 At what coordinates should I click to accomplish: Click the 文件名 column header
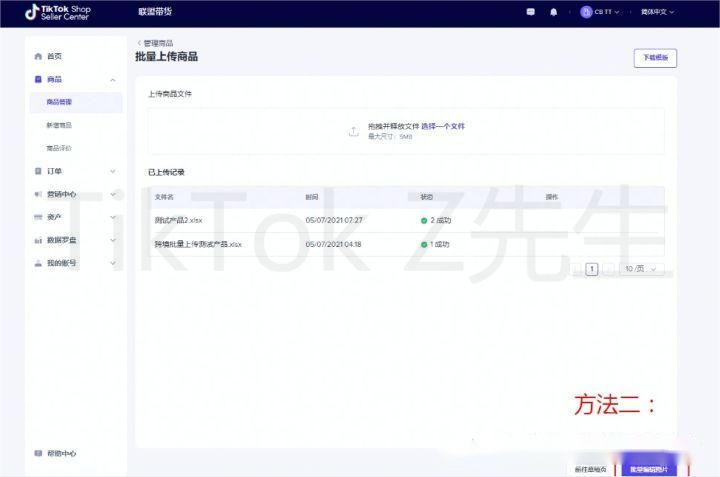[164, 197]
